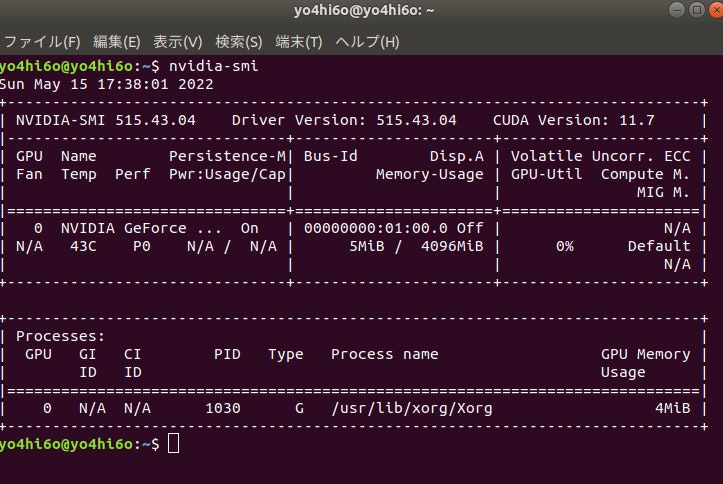Open the 端末(T) menu
This screenshot has width=723, height=484.
(x=299, y=42)
